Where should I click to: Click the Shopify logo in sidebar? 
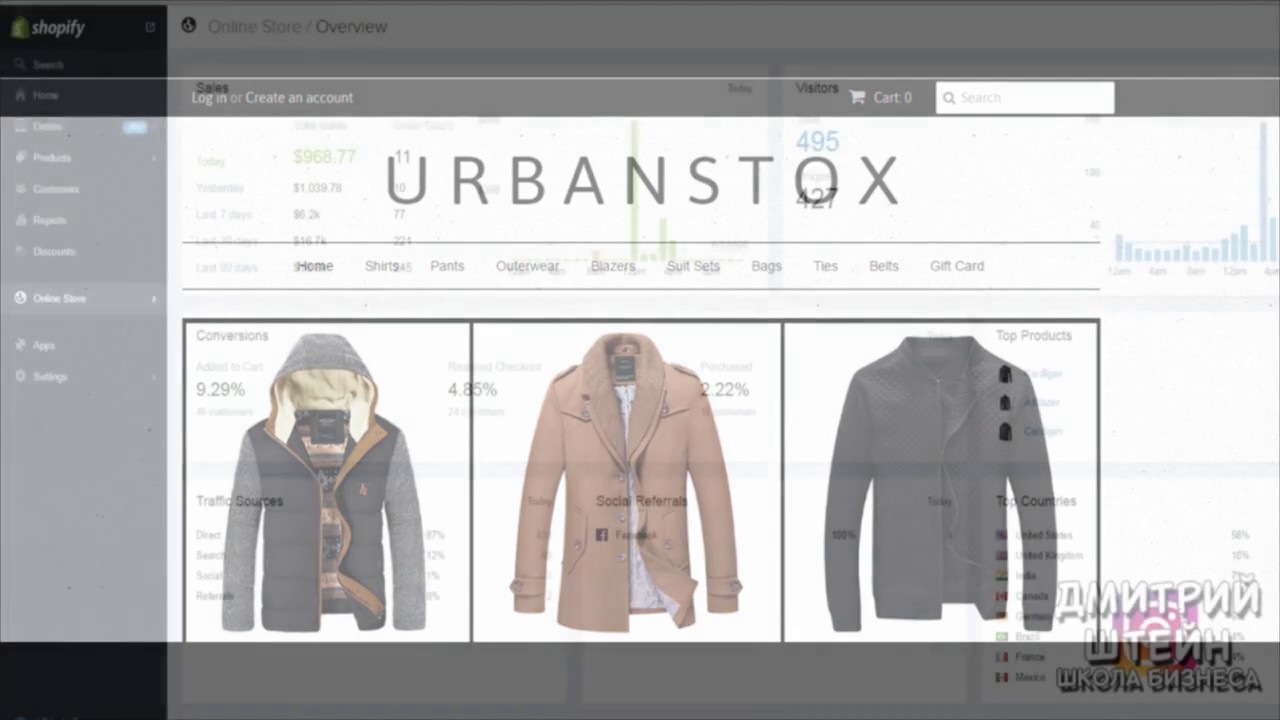(x=48, y=28)
